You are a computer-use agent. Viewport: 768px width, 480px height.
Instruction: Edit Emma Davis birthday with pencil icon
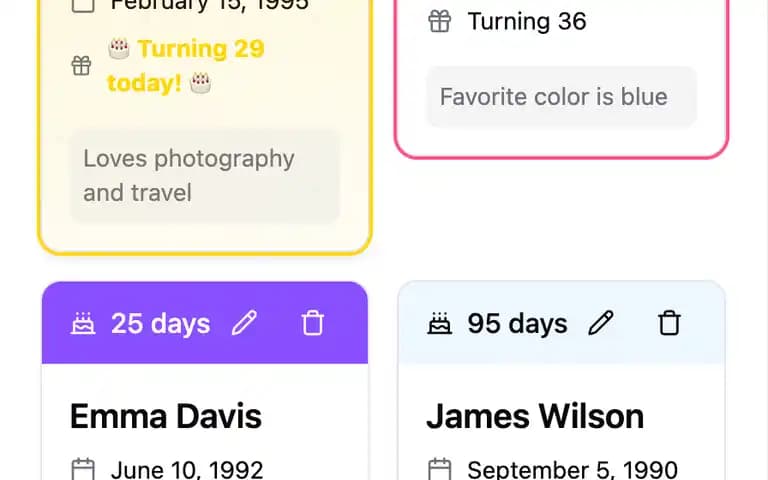pos(244,323)
